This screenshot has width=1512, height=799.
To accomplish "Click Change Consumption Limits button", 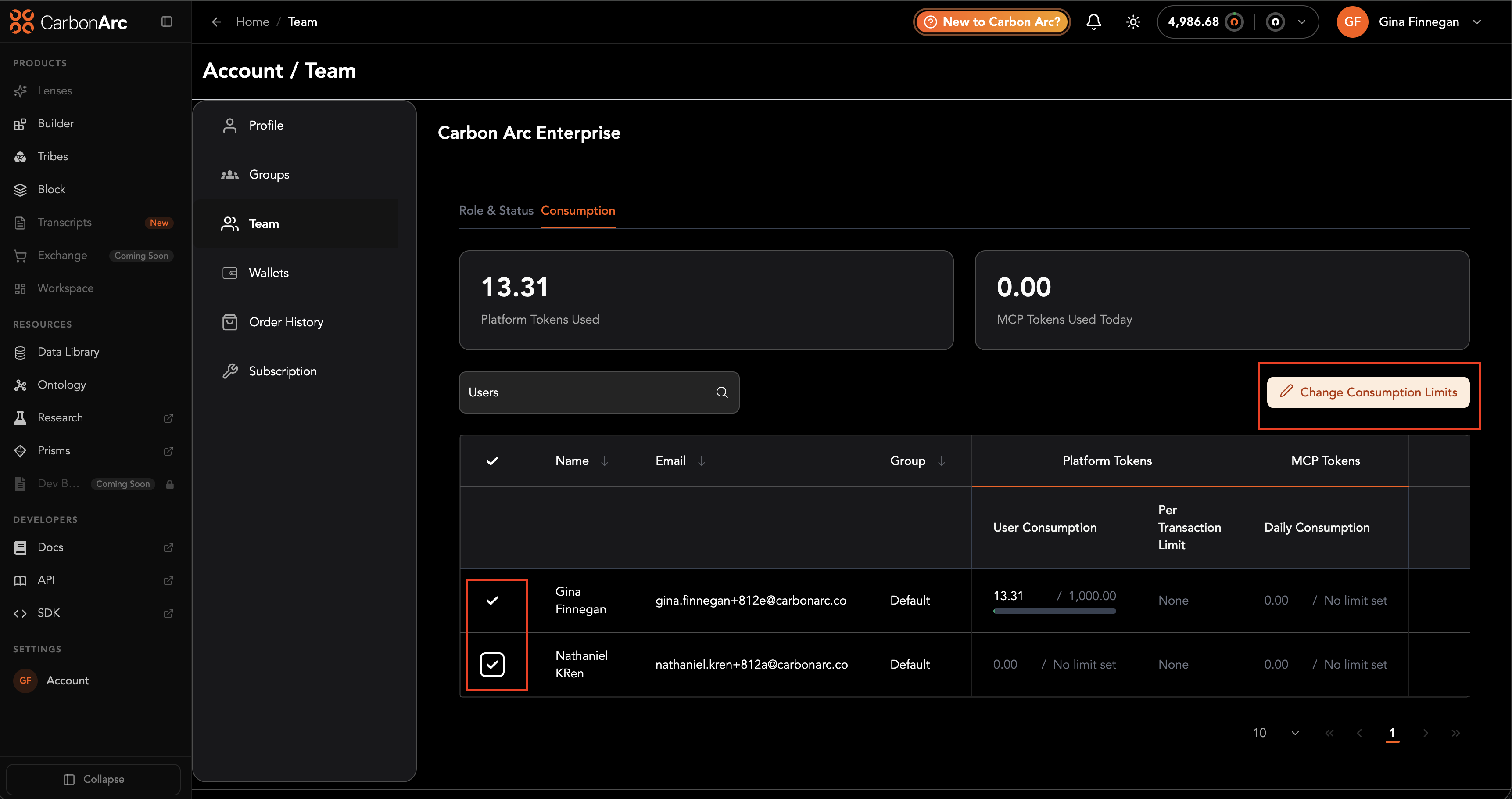I will [1368, 392].
